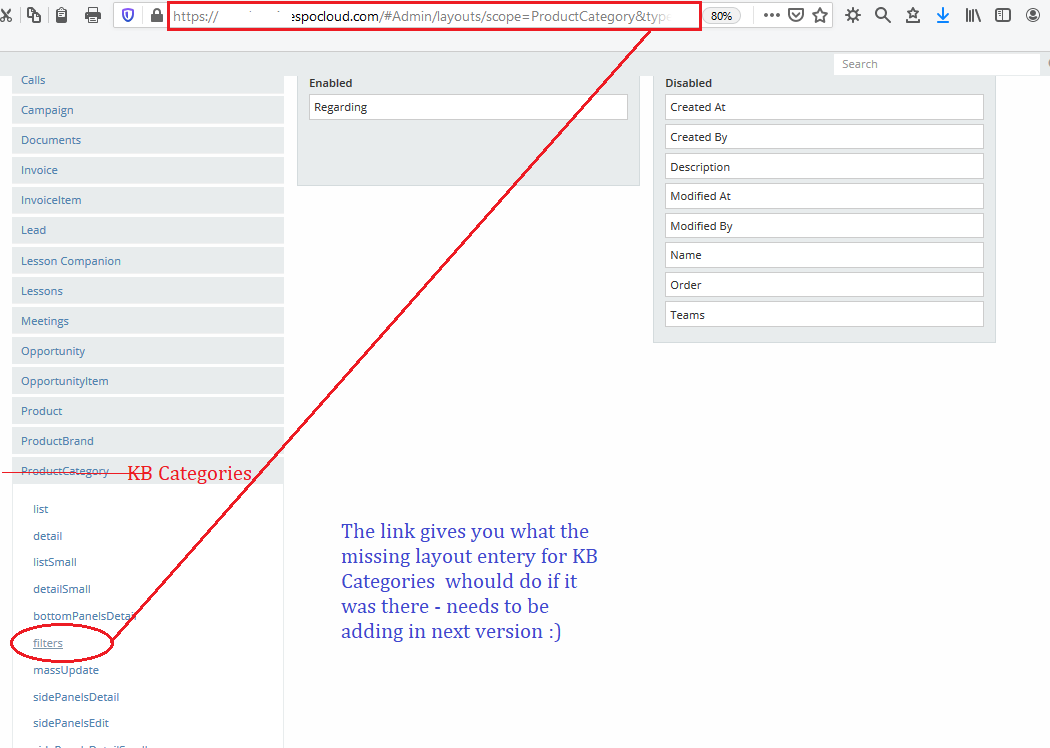Expand the Opportunity entity layouts
Viewport: 1050px width, 748px height.
click(x=53, y=351)
